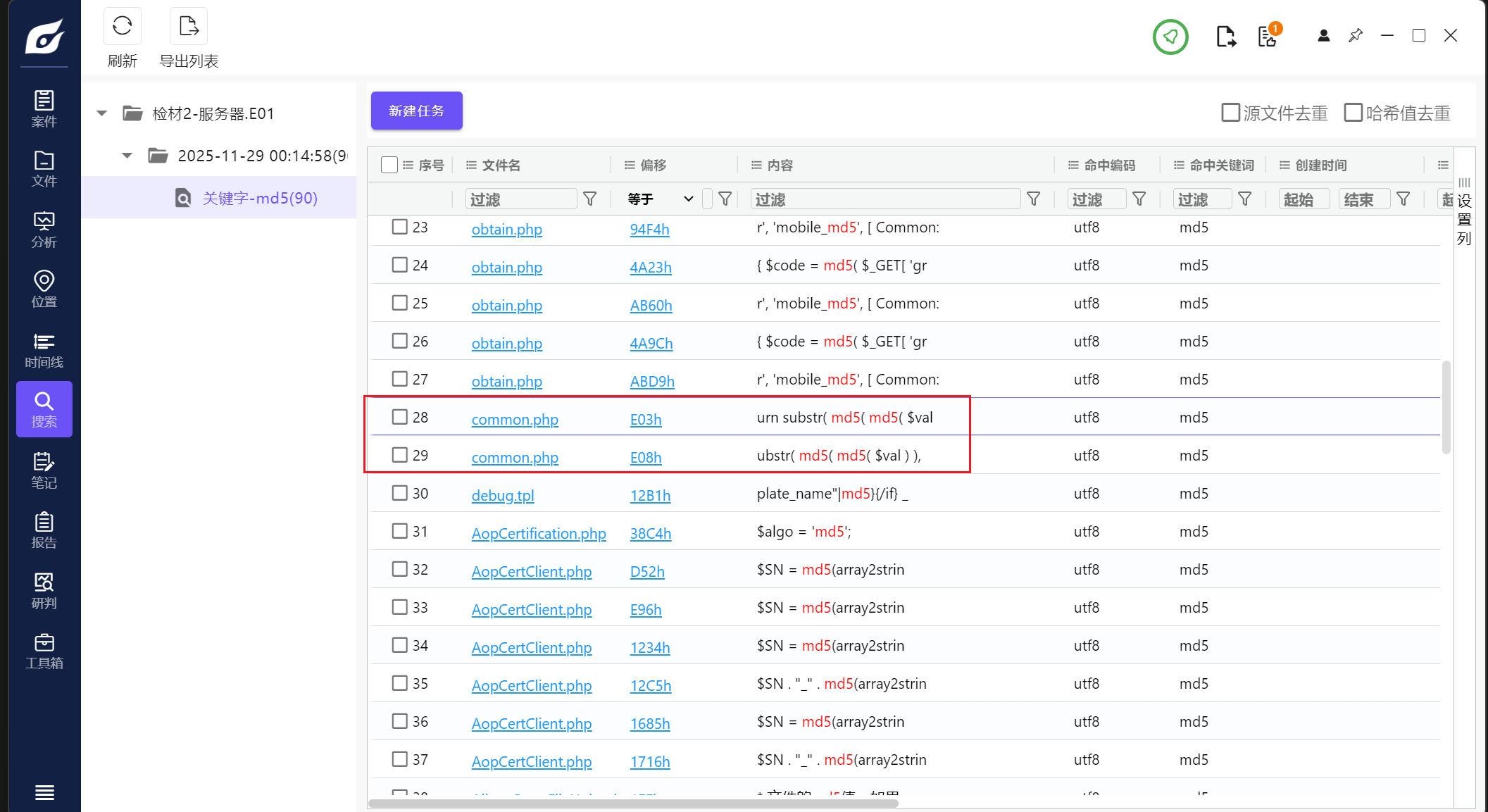Open the 工具箱 (Toolbox) sidebar section
1488x812 pixels.
point(44,651)
